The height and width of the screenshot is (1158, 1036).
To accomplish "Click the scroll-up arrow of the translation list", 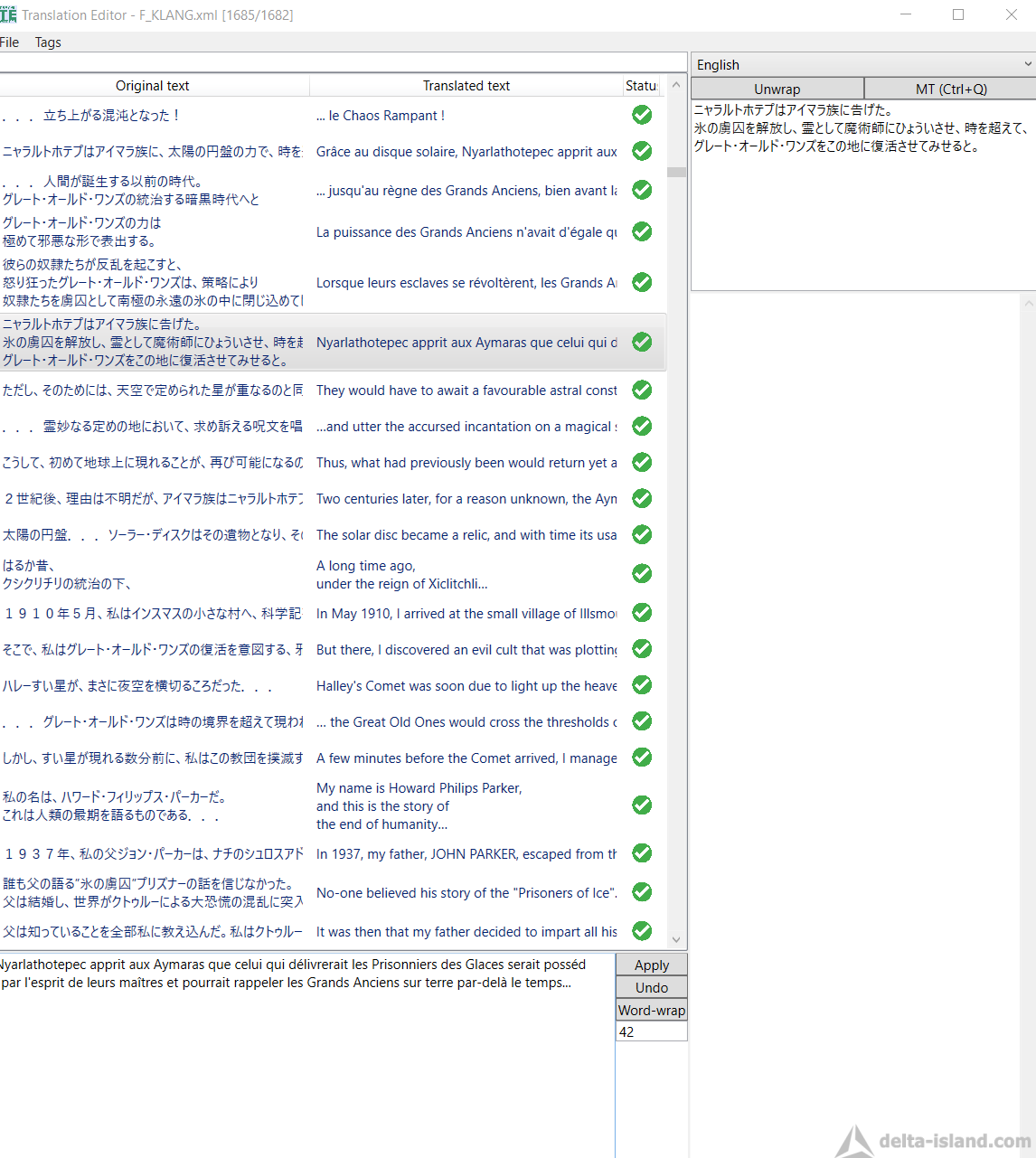I will tap(676, 85).
